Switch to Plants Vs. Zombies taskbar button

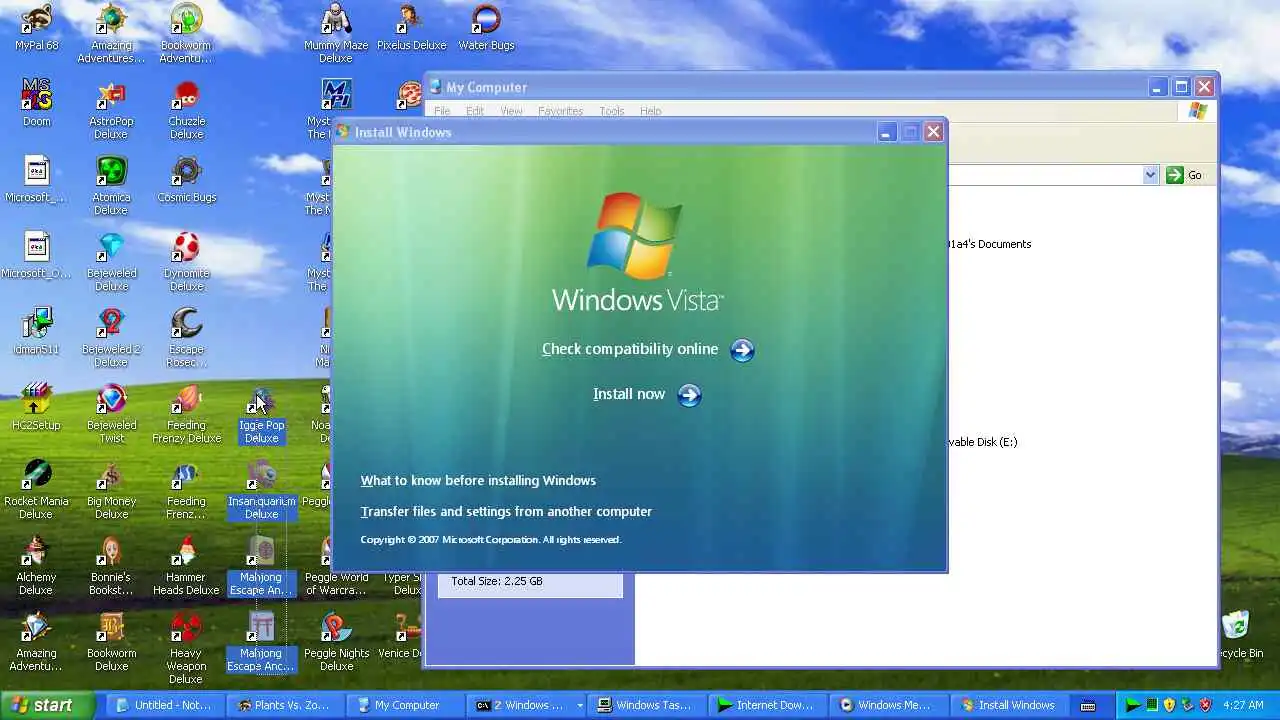click(x=285, y=705)
